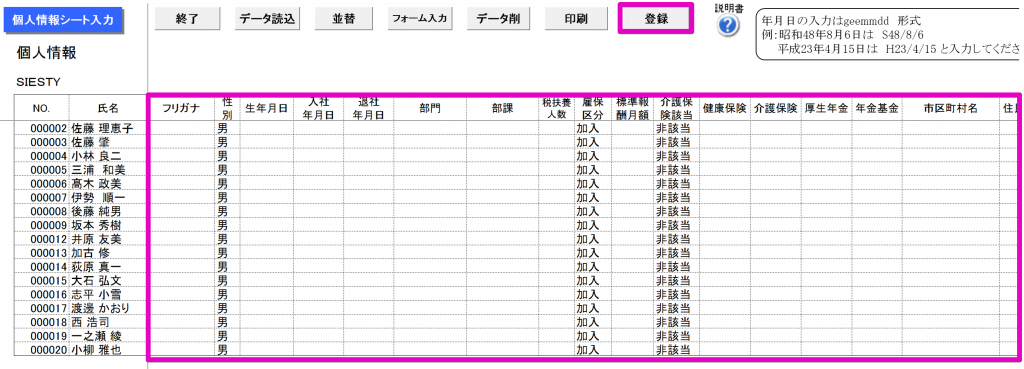Select the 介護保険該当 cell for 後藤 純男

coord(675,211)
